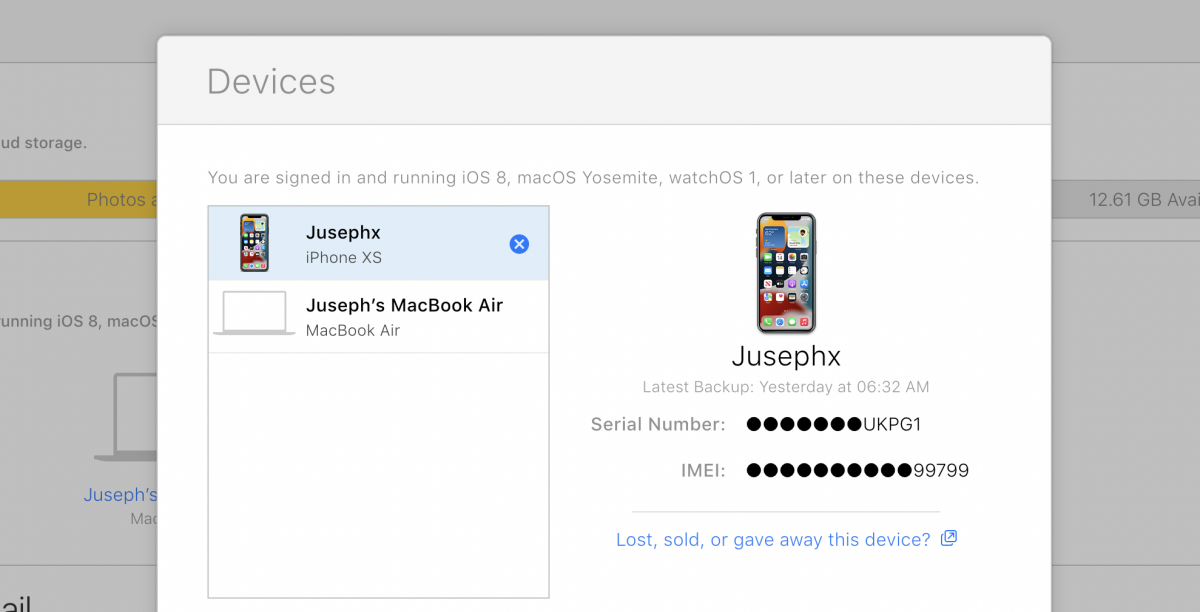Click the external link icon after lost device link
Screen dimensions: 1200x612
(949, 539)
